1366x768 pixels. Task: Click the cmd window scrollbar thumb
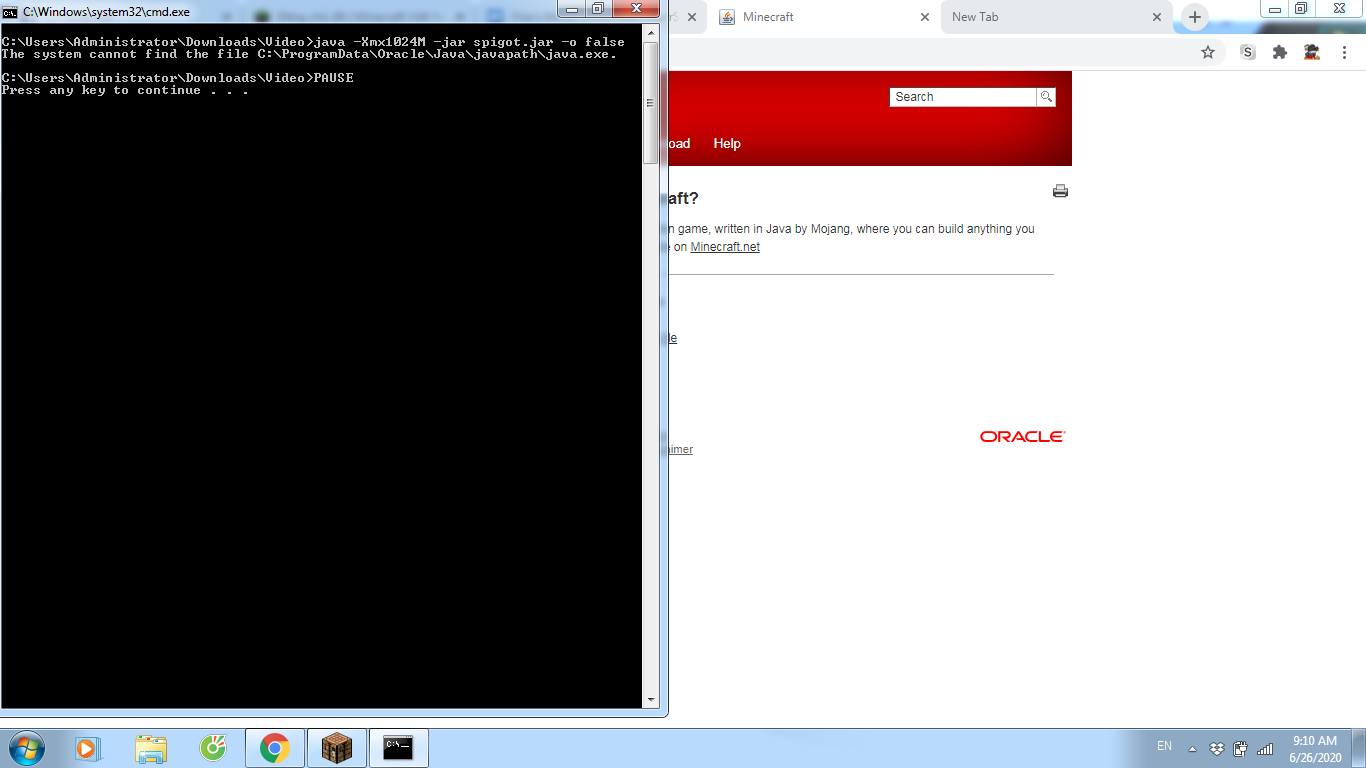[x=651, y=103]
